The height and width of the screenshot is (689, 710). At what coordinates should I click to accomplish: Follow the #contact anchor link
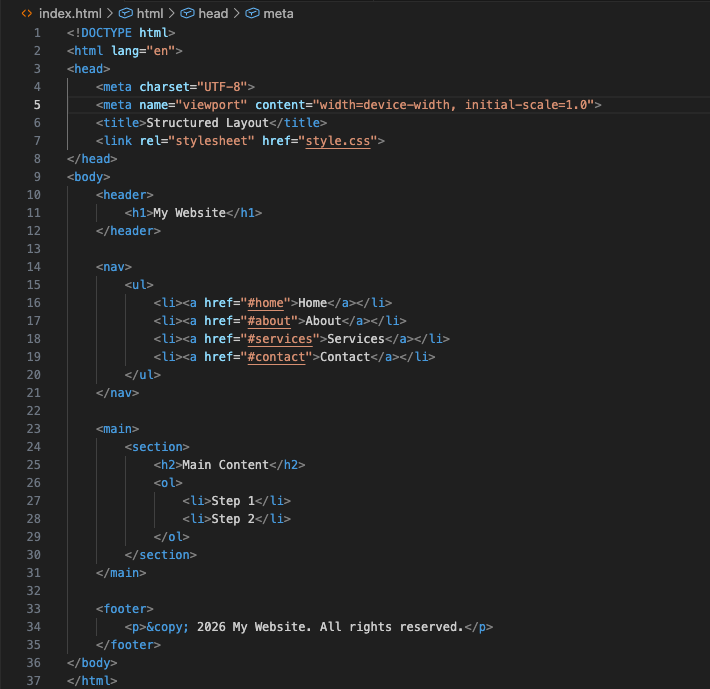[277, 357]
